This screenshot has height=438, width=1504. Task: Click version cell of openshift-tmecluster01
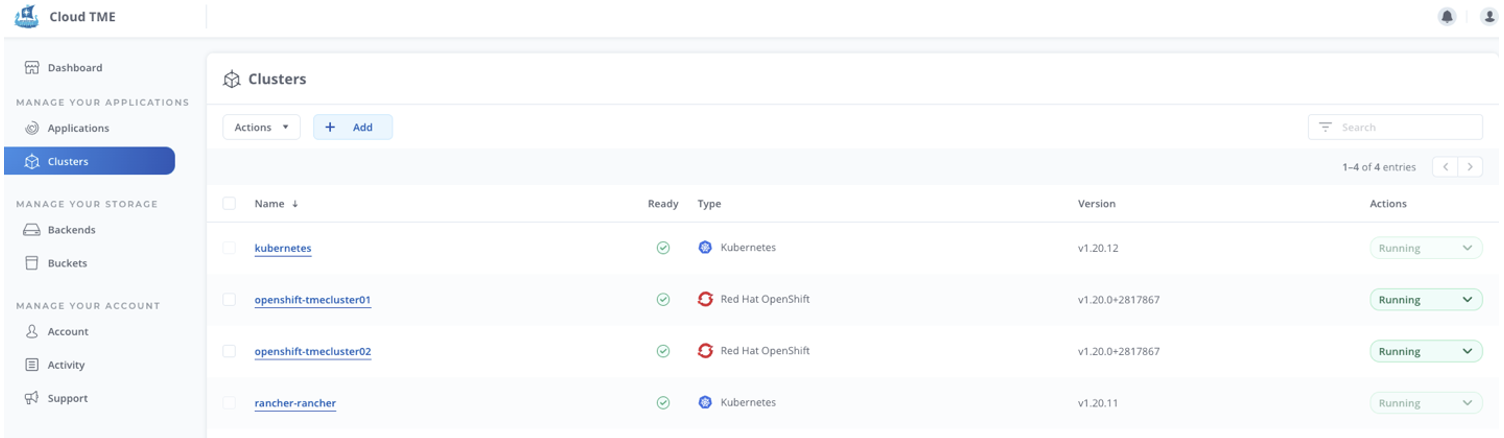1118,299
